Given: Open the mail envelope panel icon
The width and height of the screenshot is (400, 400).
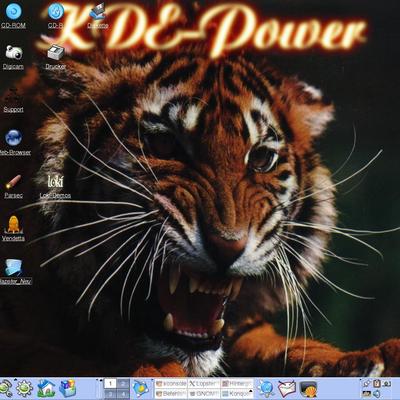Looking at the screenshot, I should 287,389.
